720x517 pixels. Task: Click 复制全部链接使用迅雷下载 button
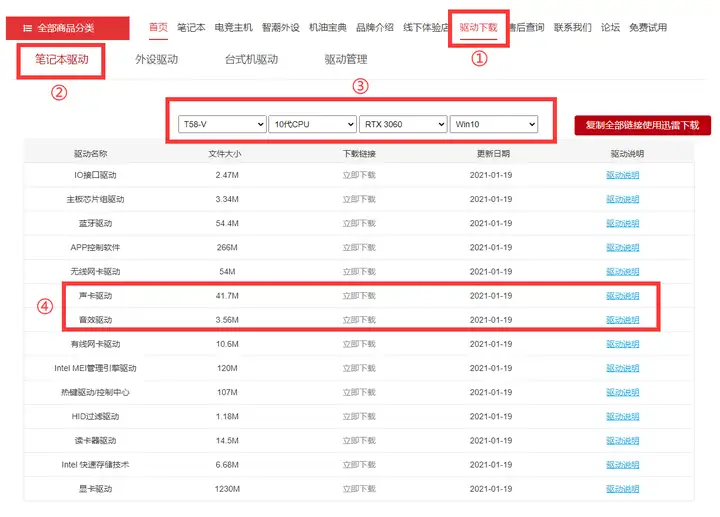(x=642, y=125)
